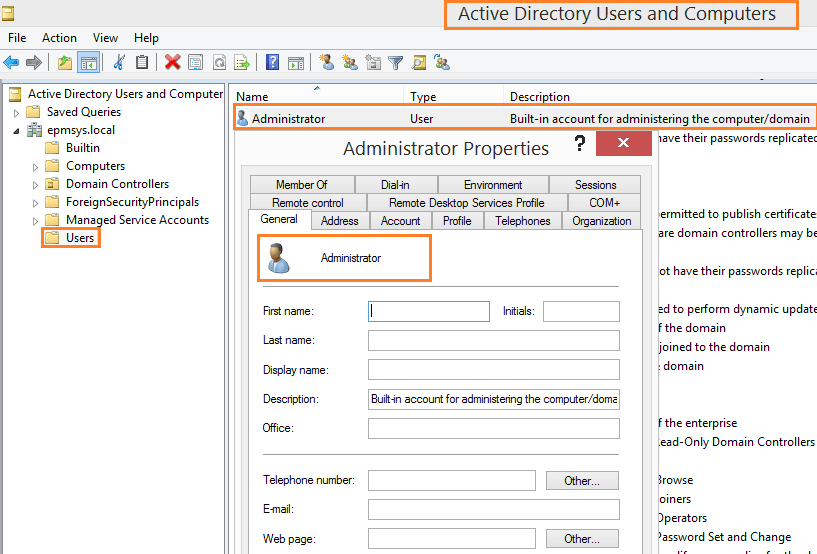817x554 pixels.
Task: Open the Remote control tab
Action: [308, 203]
